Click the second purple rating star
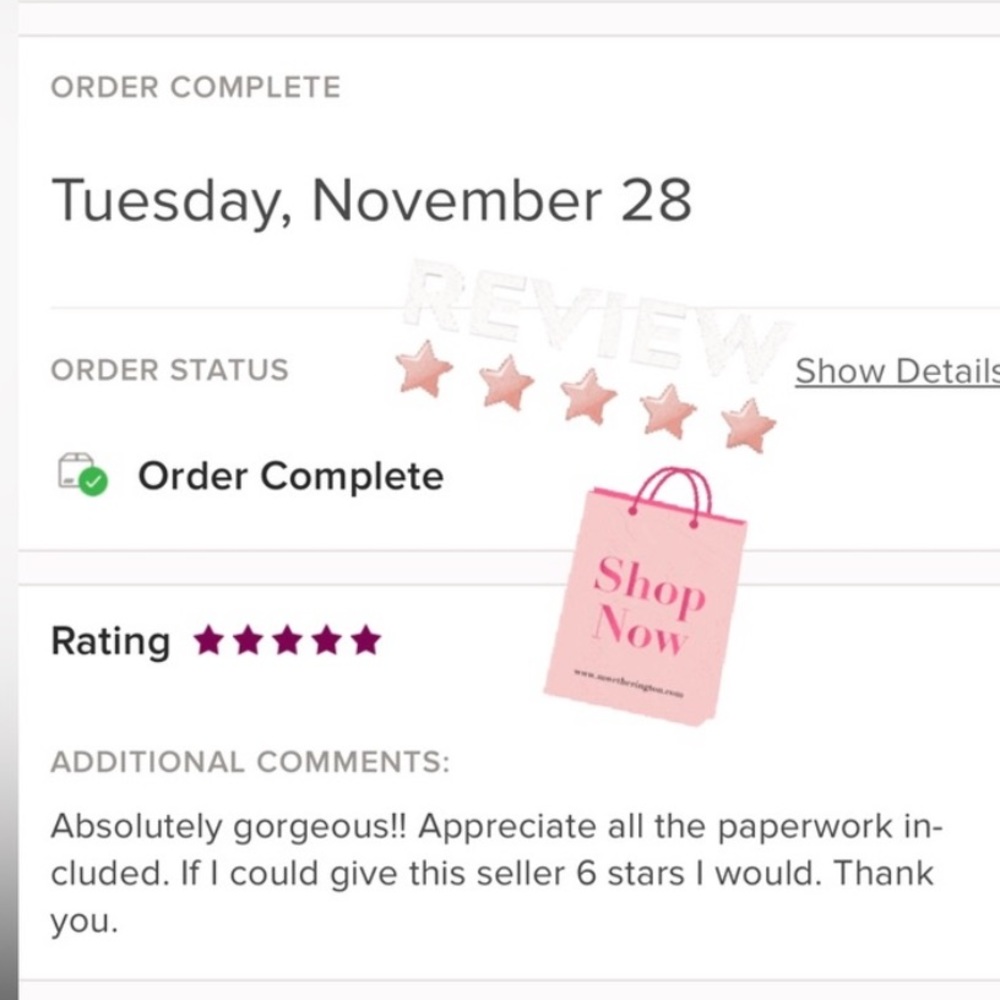1000x1000 pixels. (x=248, y=640)
